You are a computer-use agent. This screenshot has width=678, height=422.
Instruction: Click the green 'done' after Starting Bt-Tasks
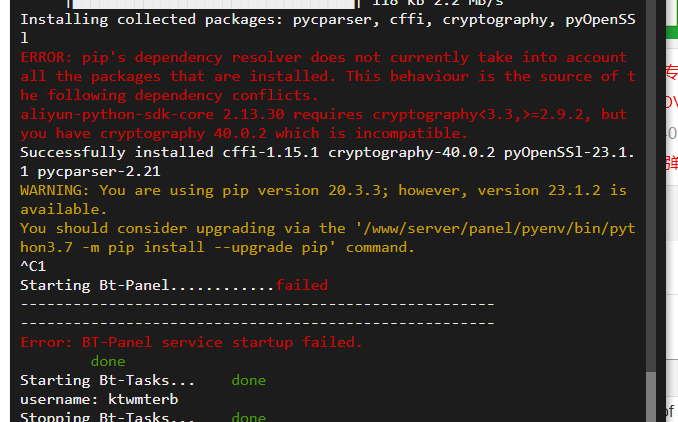[x=249, y=380]
